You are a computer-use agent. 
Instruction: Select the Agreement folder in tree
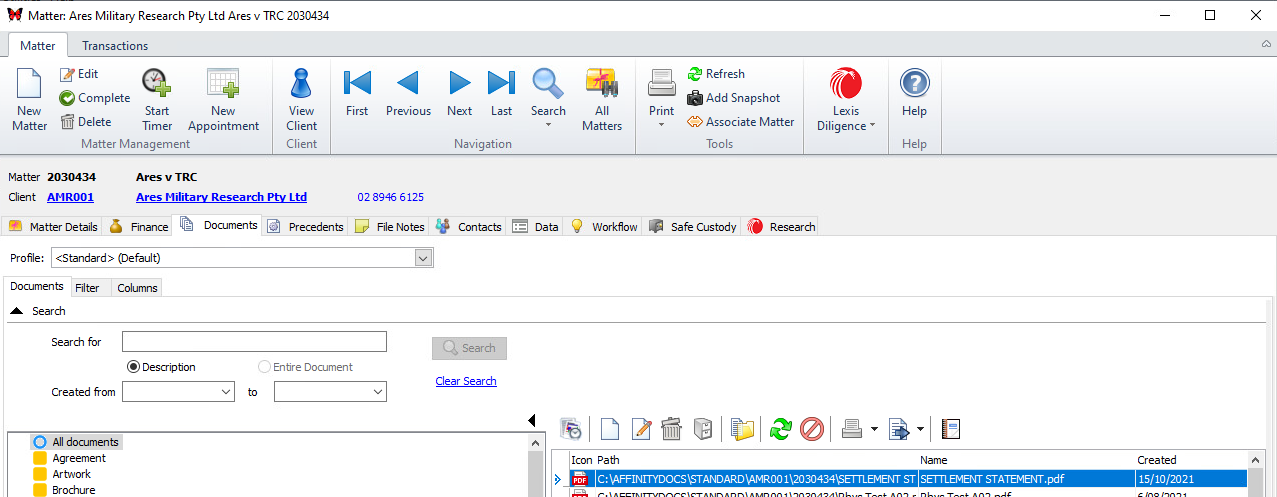pos(79,458)
